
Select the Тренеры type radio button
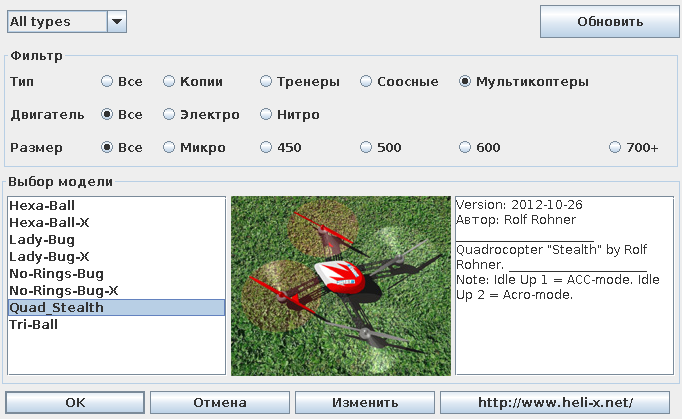coord(266,81)
